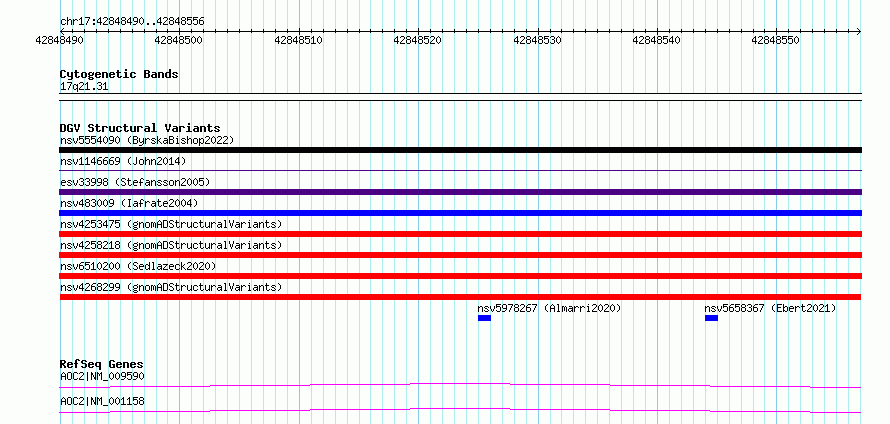Open variant nsv483009 (Iafrate2004) label

pos(129,203)
